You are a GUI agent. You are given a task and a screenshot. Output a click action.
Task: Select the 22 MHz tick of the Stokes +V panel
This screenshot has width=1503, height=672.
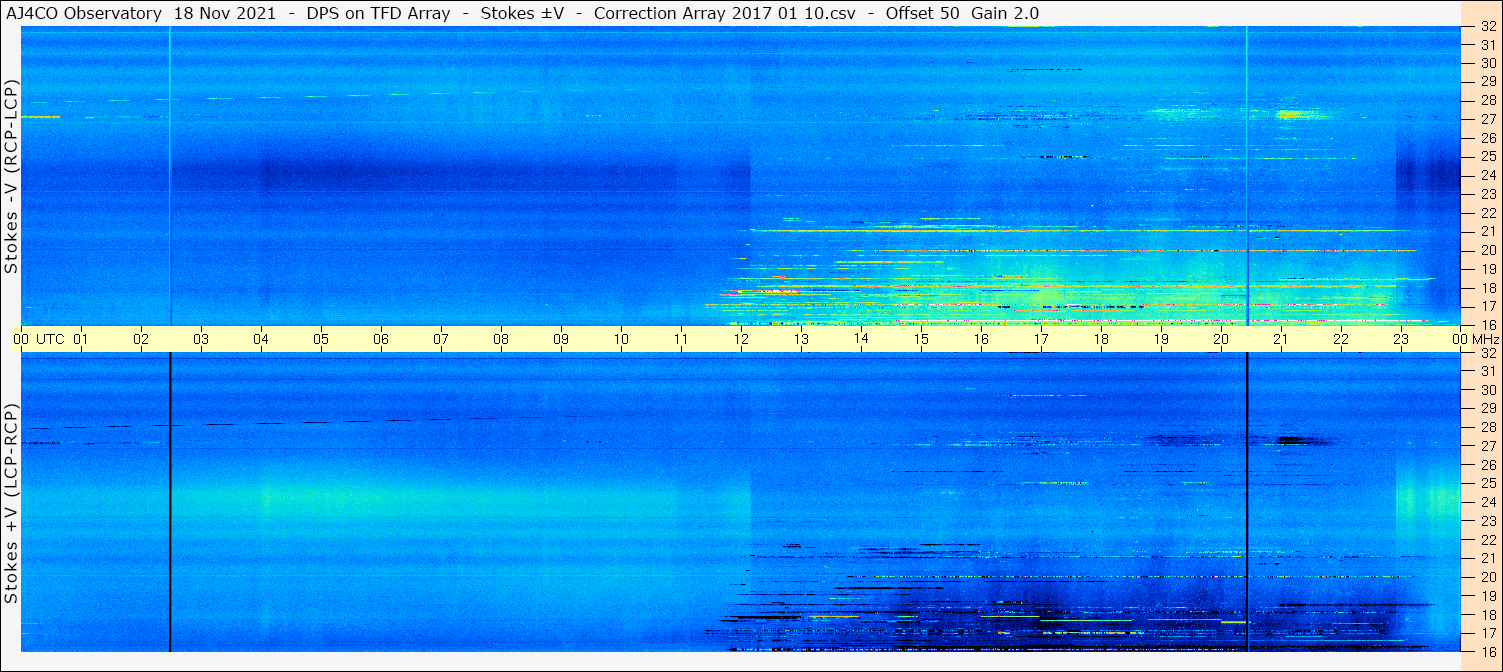point(1488,540)
